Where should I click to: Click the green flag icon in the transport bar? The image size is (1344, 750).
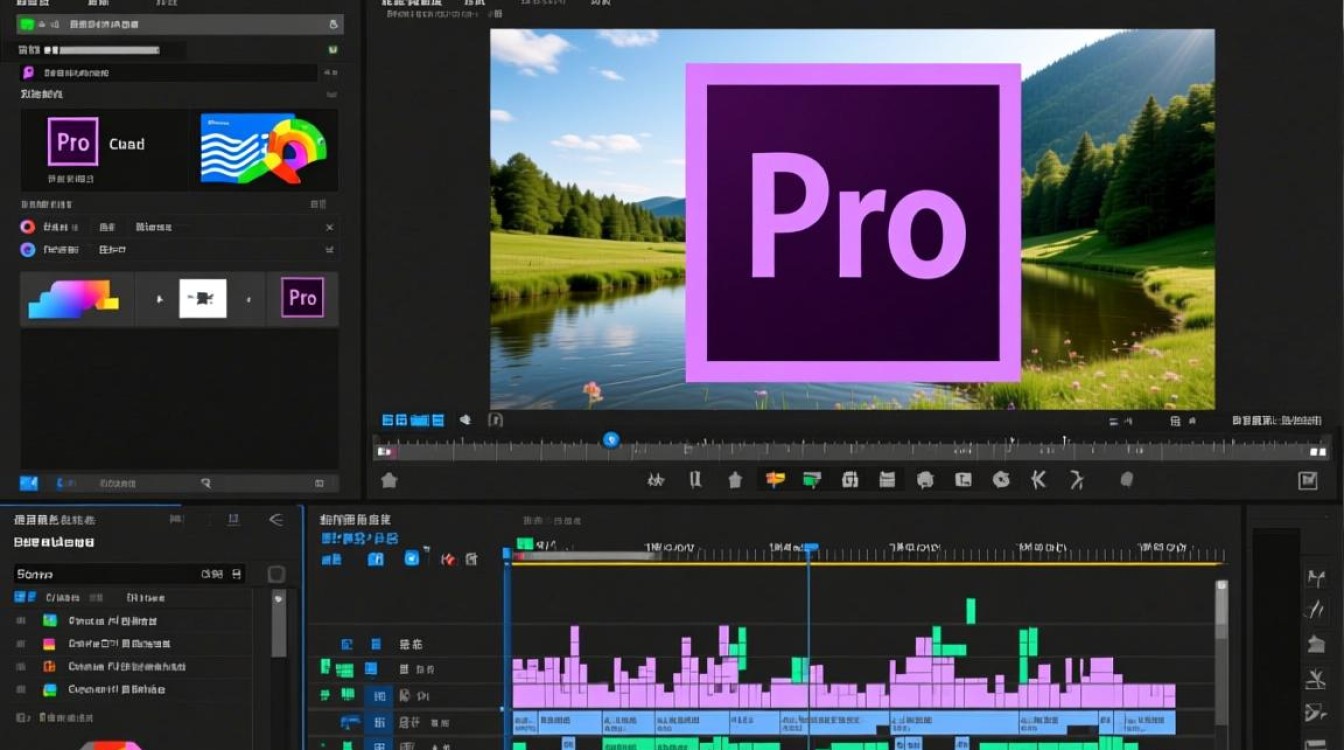pyautogui.click(x=812, y=479)
